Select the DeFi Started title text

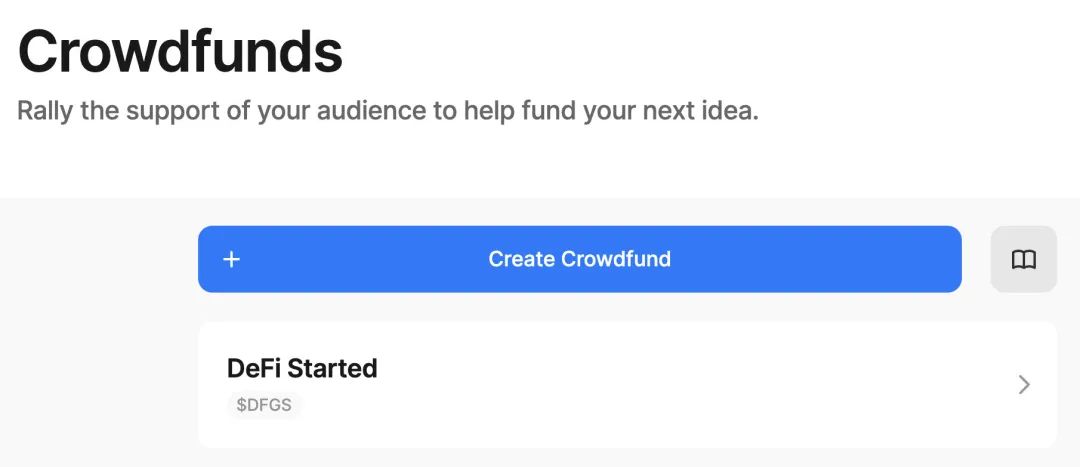(x=302, y=369)
